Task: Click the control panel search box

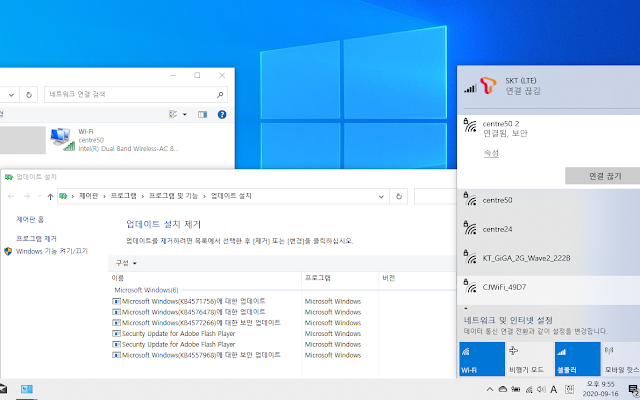Action: [x=435, y=196]
